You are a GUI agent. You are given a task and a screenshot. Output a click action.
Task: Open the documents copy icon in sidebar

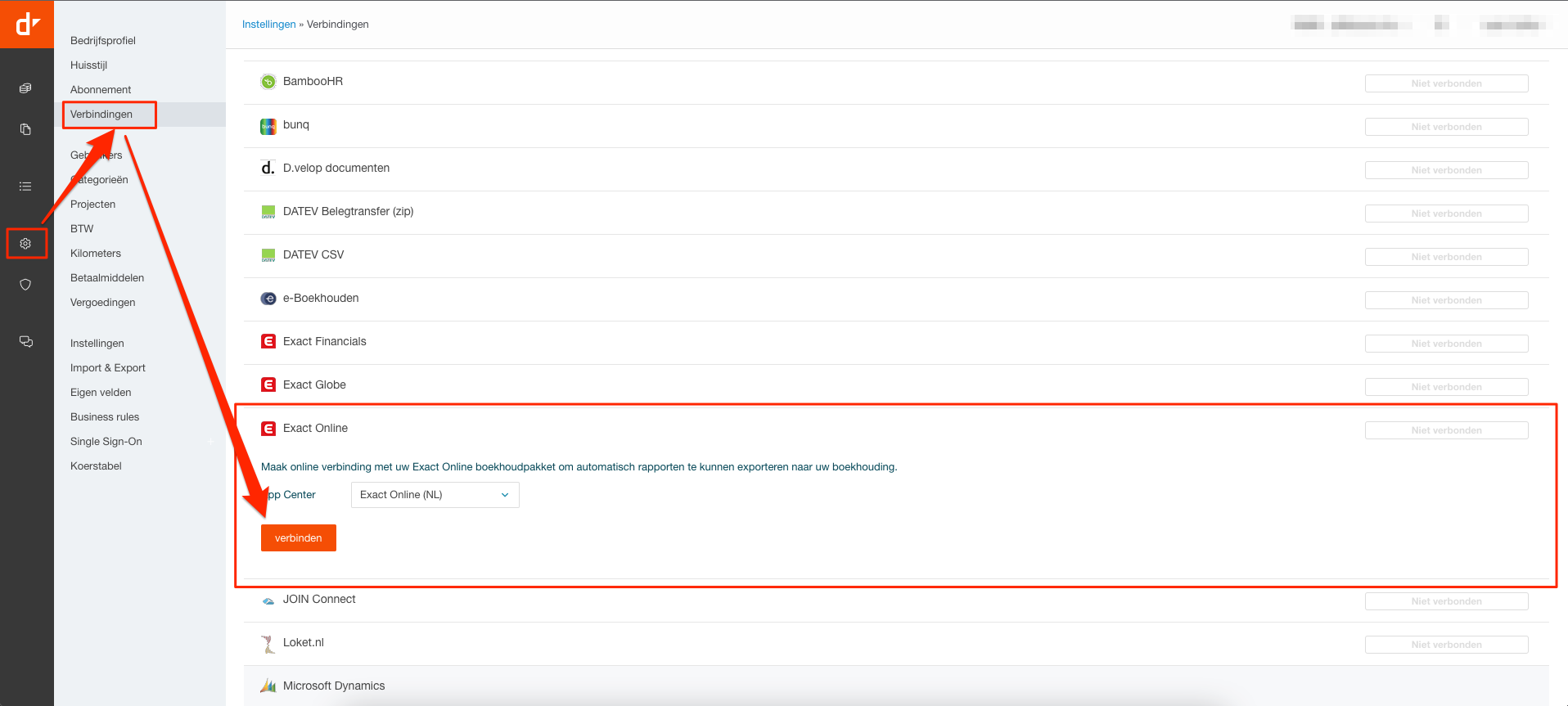pos(25,129)
